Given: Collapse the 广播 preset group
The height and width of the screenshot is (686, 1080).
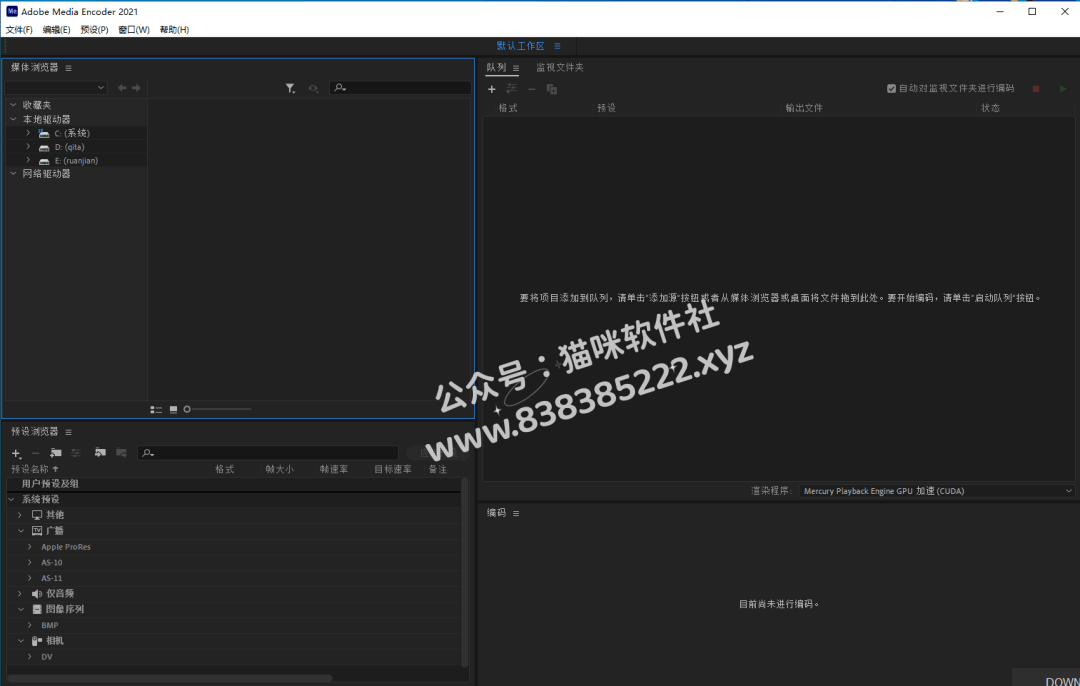Looking at the screenshot, I should pos(21,531).
